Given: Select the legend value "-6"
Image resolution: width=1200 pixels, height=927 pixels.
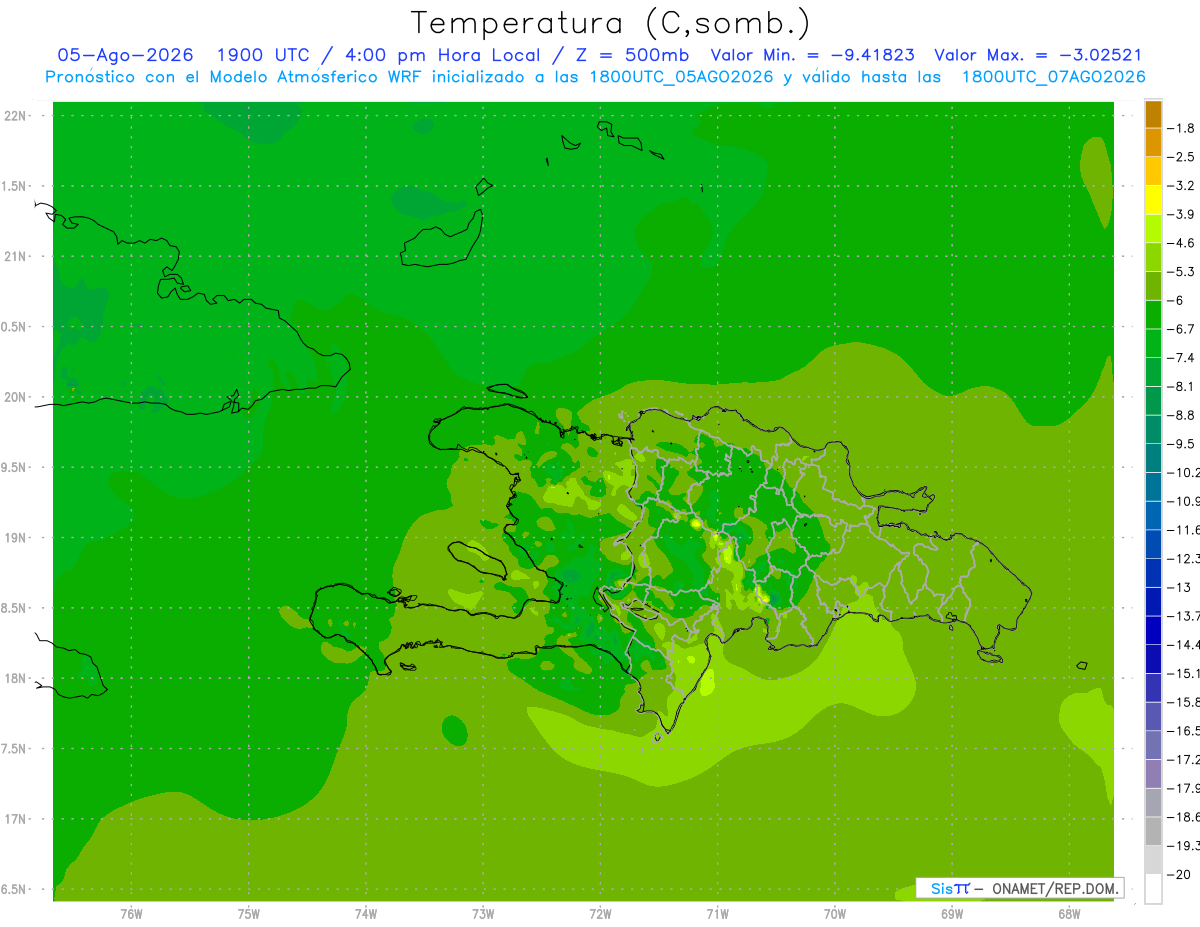Looking at the screenshot, I should [x=1175, y=300].
